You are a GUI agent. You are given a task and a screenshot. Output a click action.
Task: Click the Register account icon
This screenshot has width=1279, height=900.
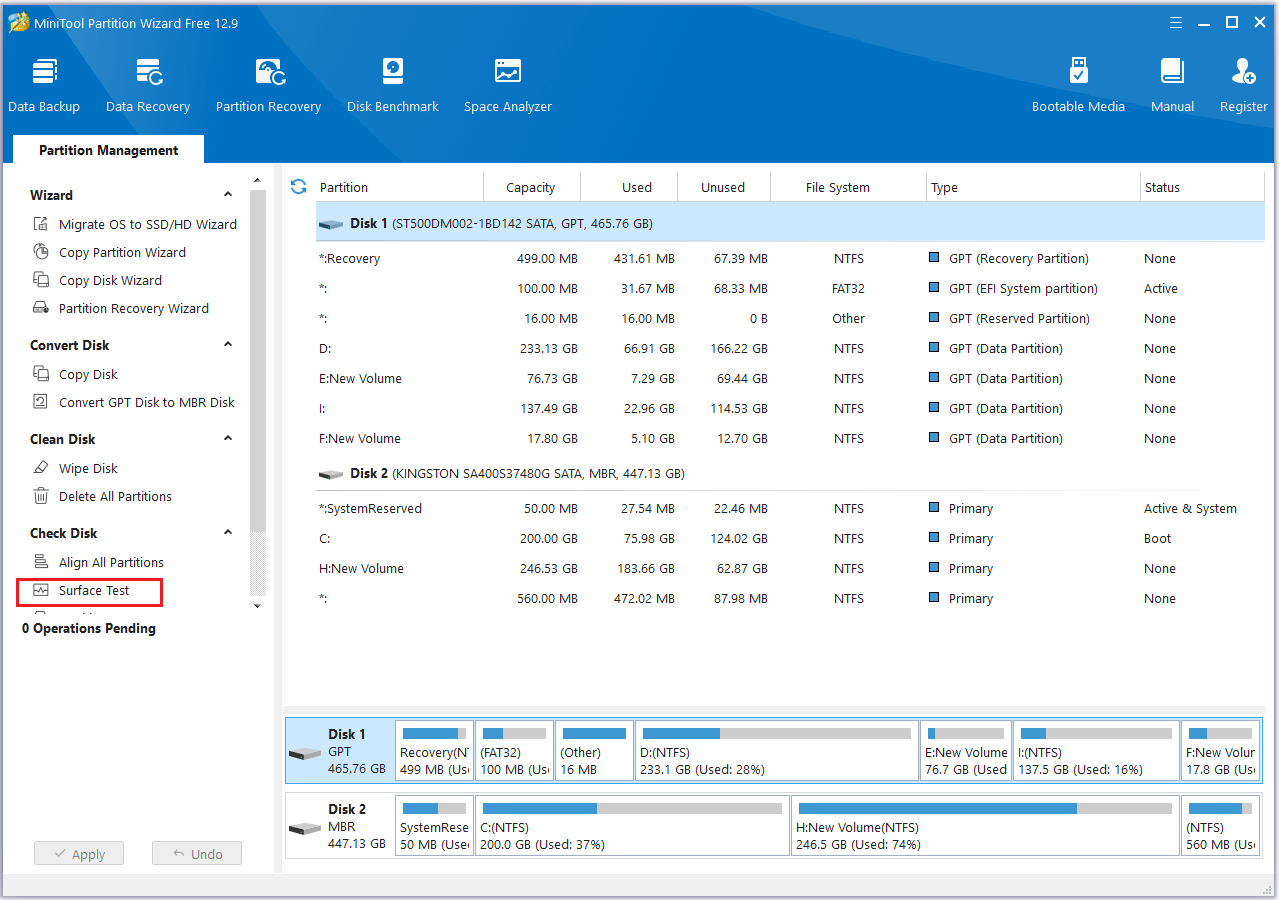pos(1243,85)
